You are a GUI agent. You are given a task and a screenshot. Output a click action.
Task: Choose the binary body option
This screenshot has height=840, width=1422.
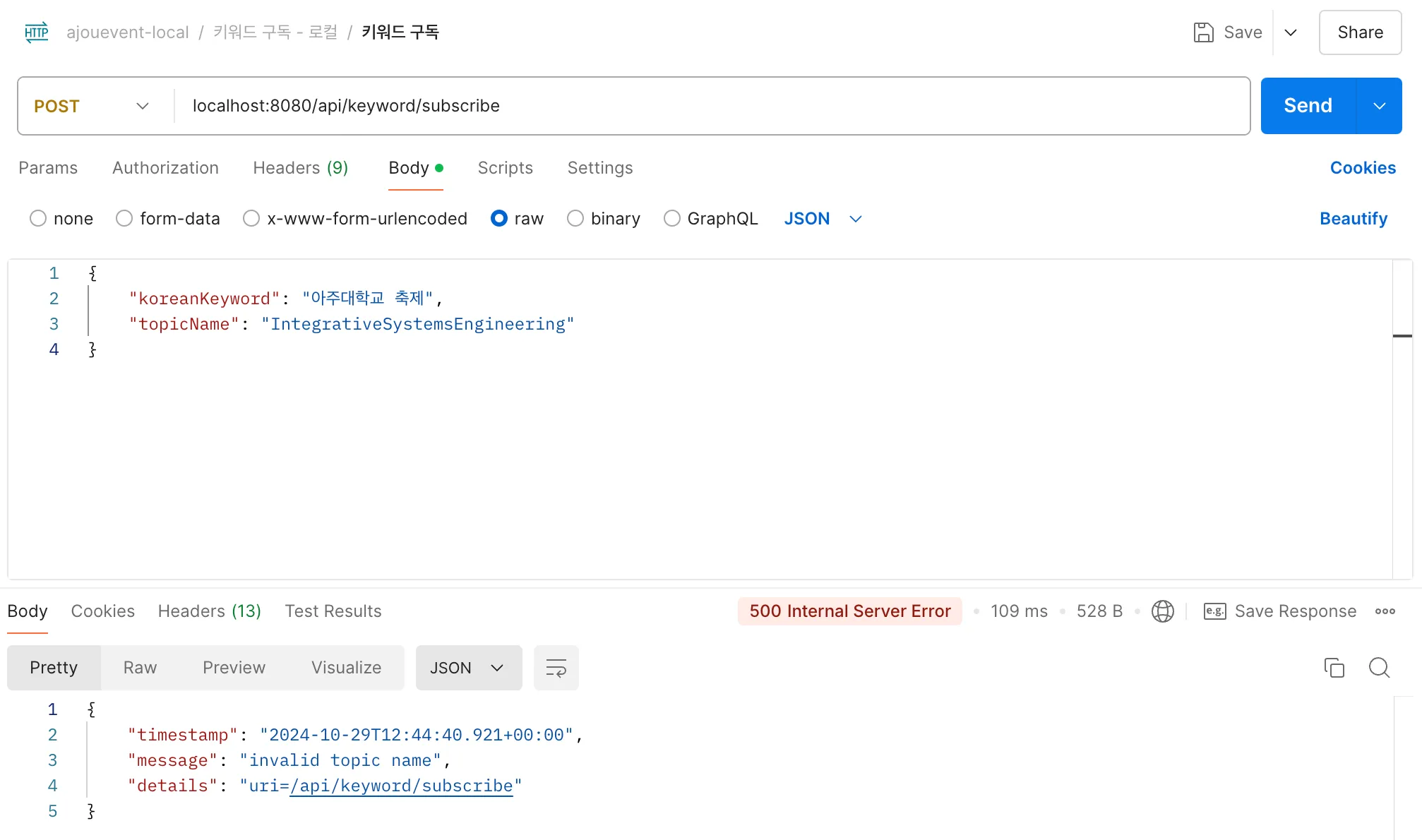point(575,219)
